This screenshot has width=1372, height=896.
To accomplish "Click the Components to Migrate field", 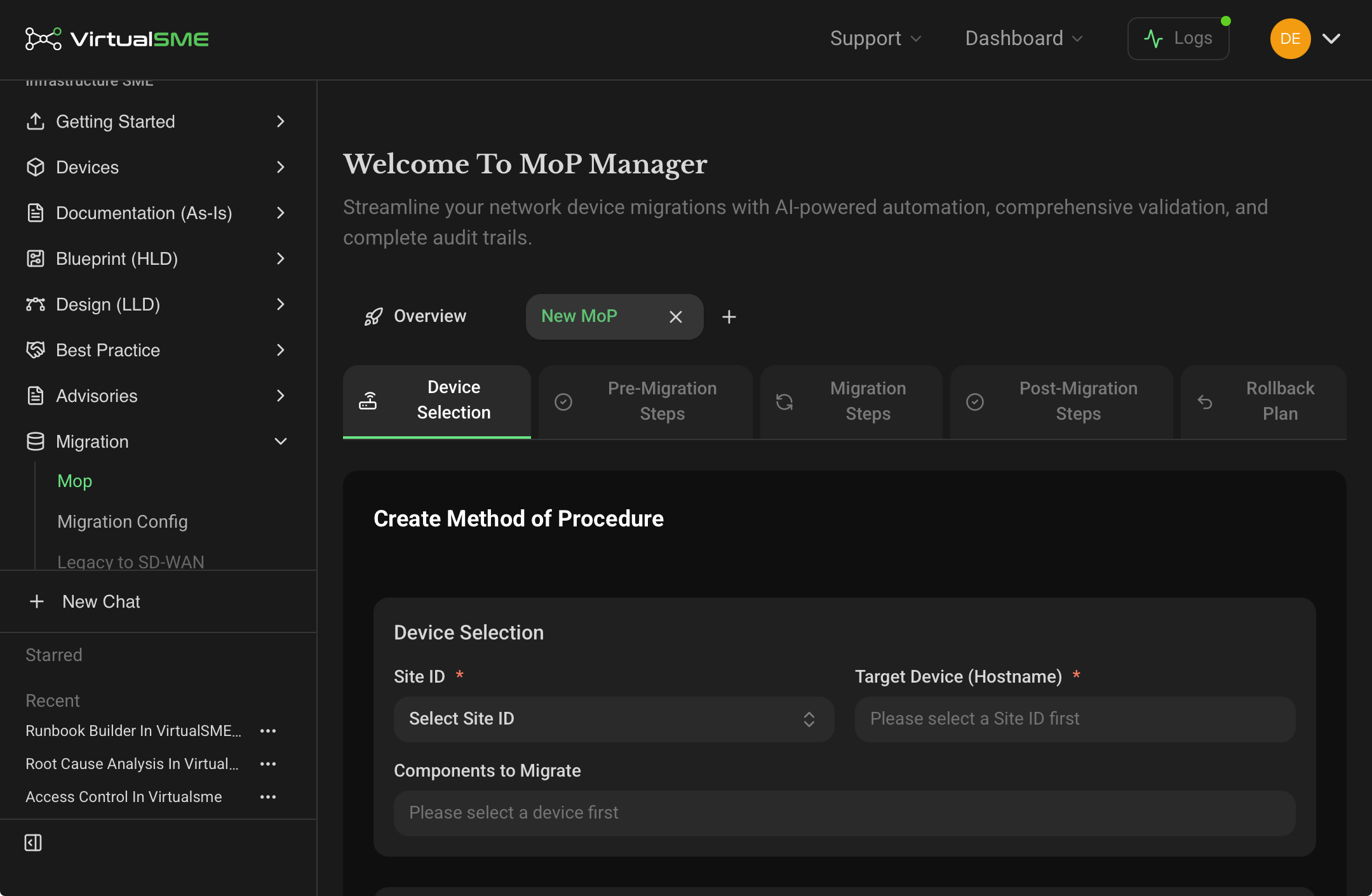I will 844,813.
